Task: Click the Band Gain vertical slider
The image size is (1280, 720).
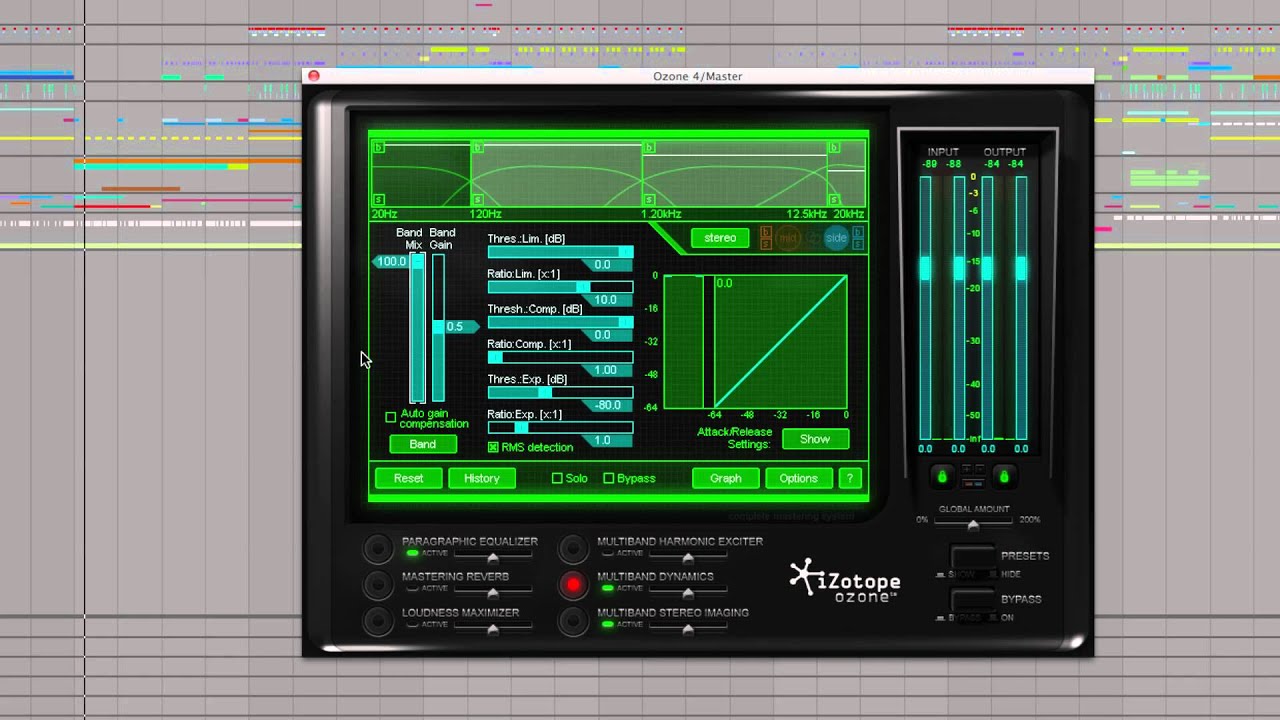Action: [438, 328]
